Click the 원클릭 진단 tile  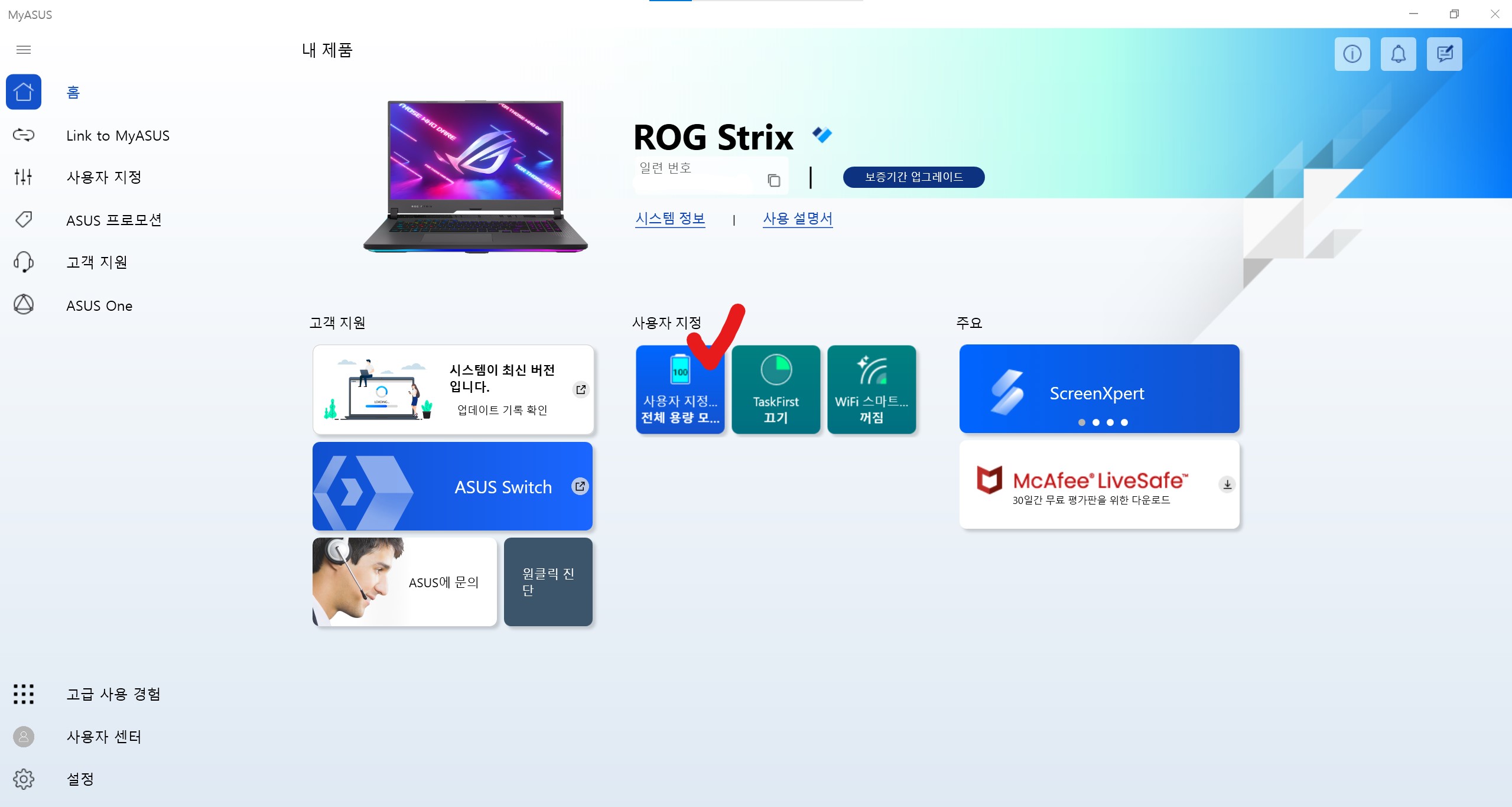[x=548, y=582]
